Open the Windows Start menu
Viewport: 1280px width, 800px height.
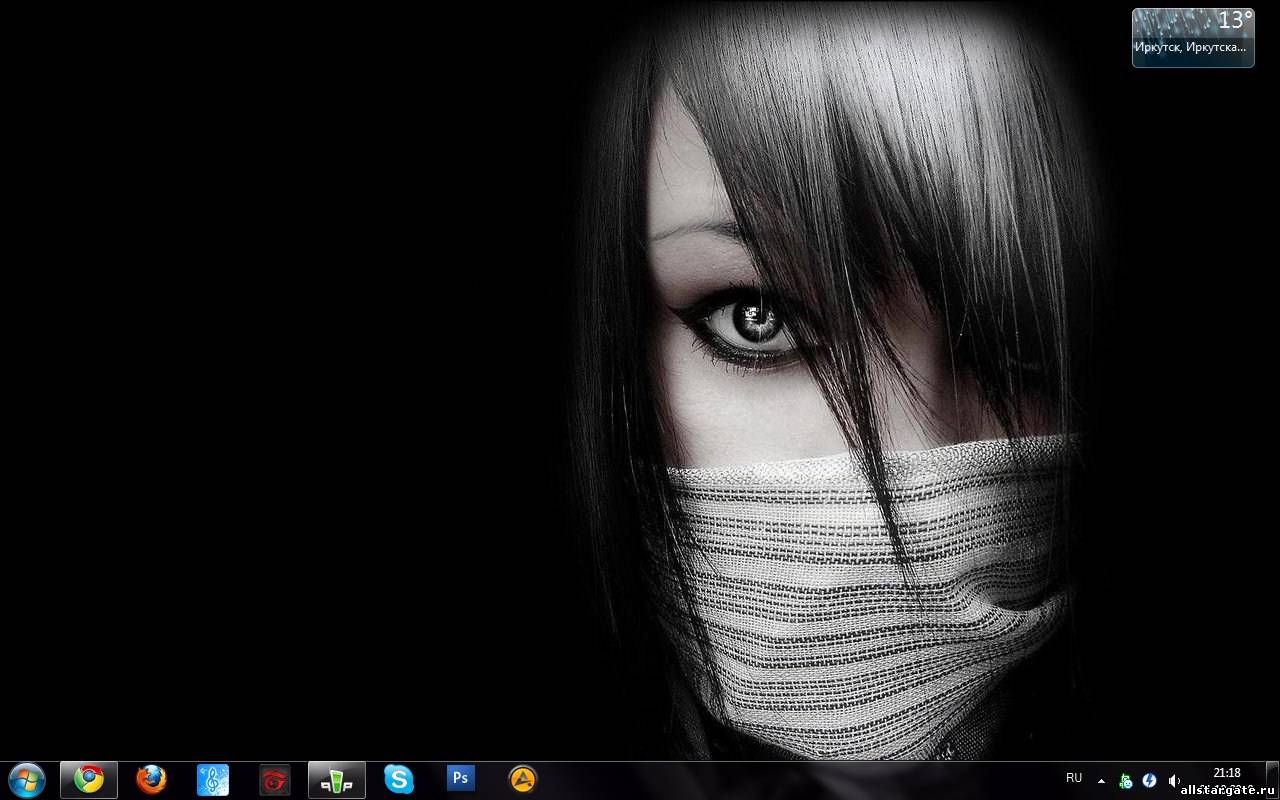pyautogui.click(x=26, y=779)
